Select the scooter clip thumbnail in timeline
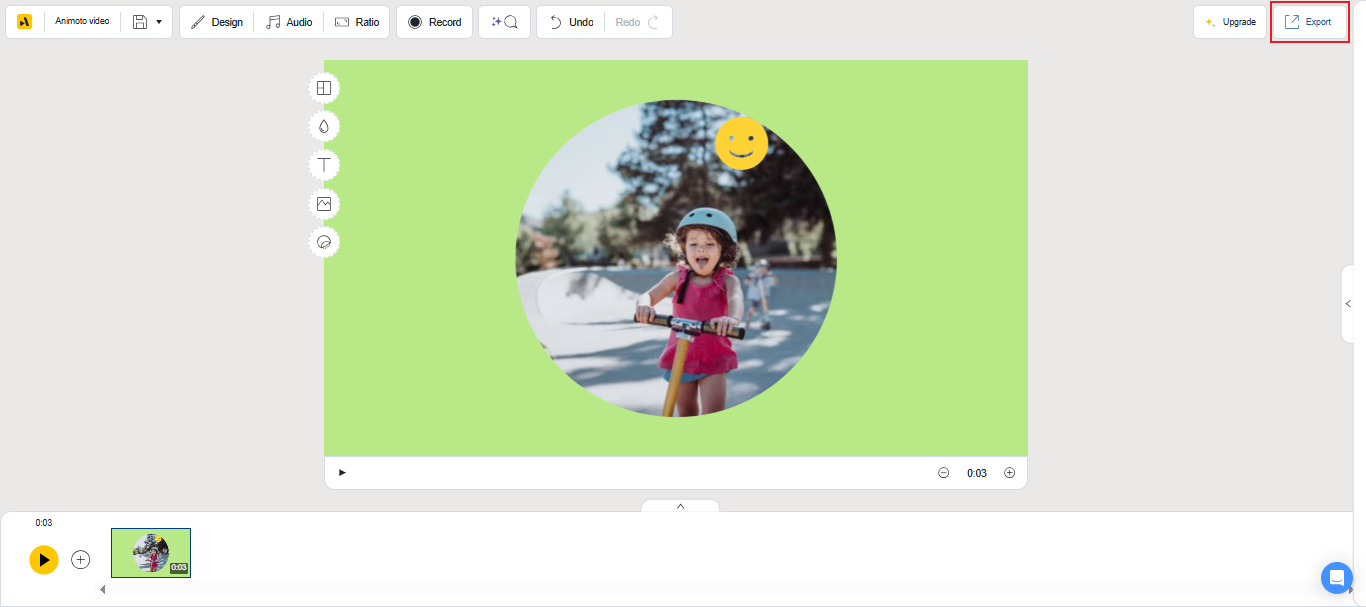1366x607 pixels. 151,553
